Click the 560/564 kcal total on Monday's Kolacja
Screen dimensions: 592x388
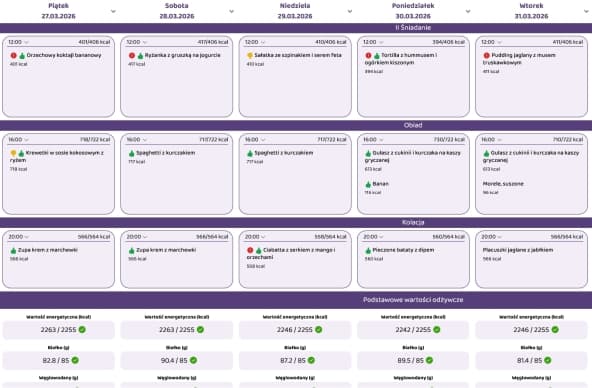click(x=449, y=237)
